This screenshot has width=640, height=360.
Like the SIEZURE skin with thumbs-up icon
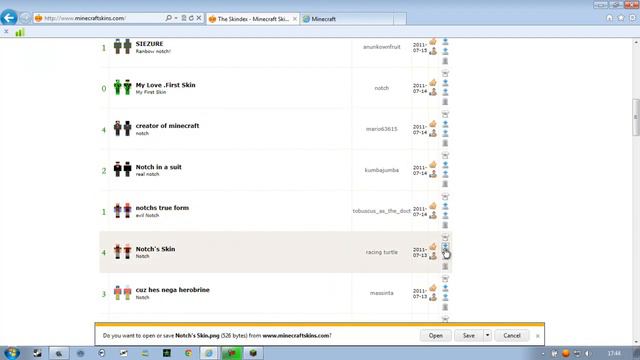click(x=433, y=42)
